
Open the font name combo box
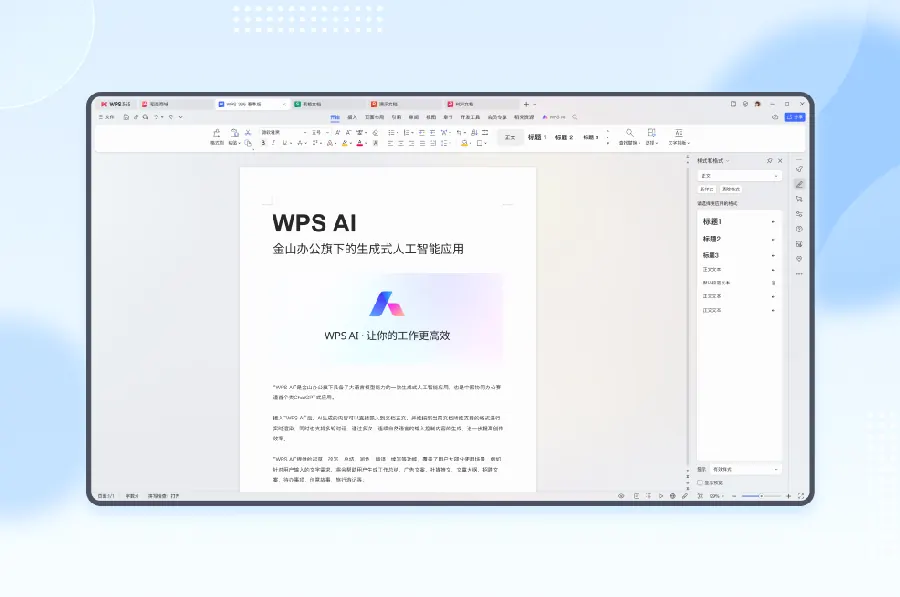coord(284,133)
